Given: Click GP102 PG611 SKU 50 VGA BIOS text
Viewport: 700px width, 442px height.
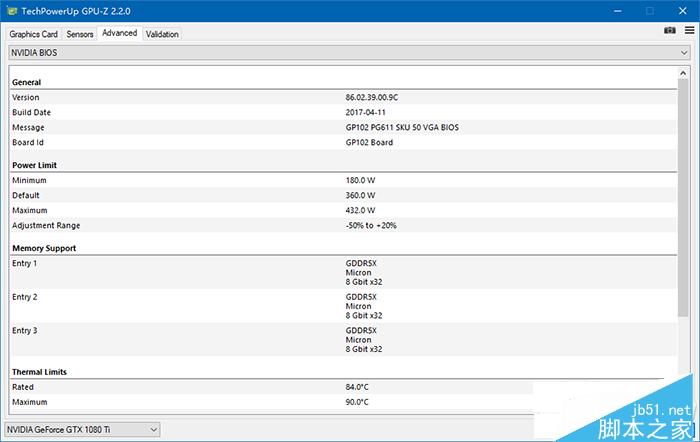Looking at the screenshot, I should (402, 128).
